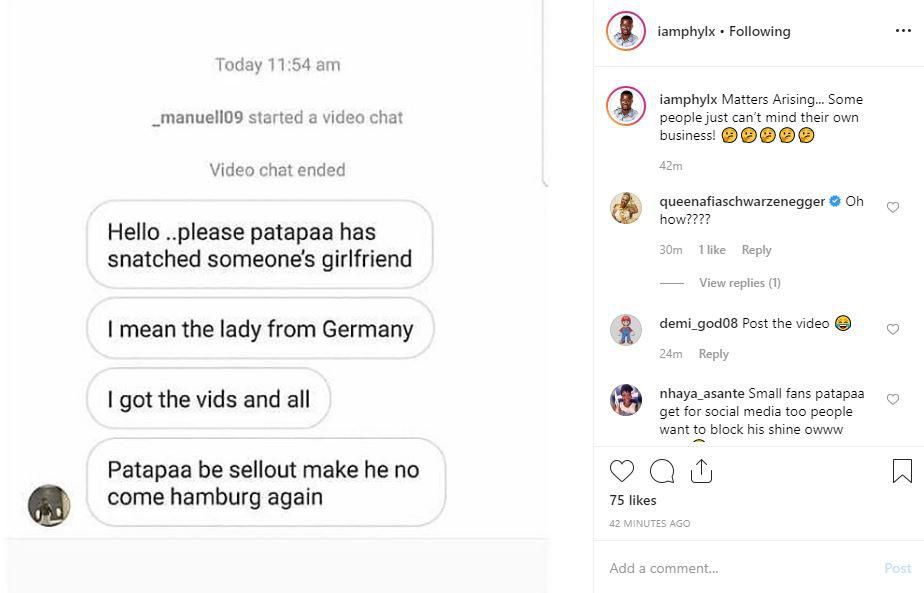Open the comment bubble icon
924x593 pixels.
point(662,471)
